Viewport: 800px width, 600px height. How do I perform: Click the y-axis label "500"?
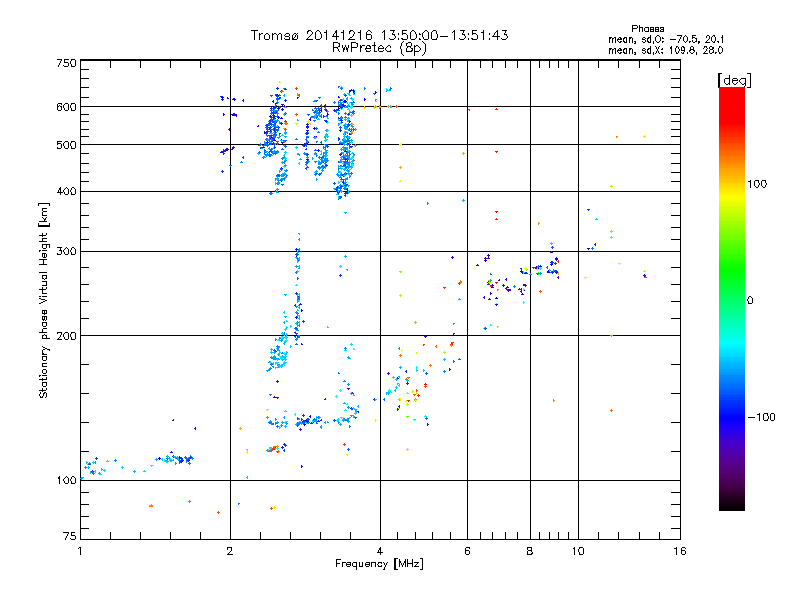[66, 145]
